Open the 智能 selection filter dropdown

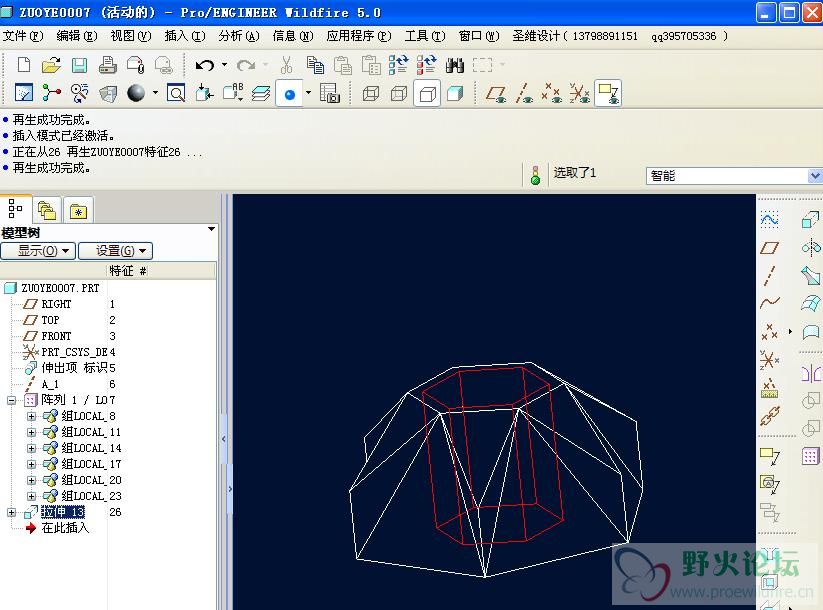tap(814, 176)
